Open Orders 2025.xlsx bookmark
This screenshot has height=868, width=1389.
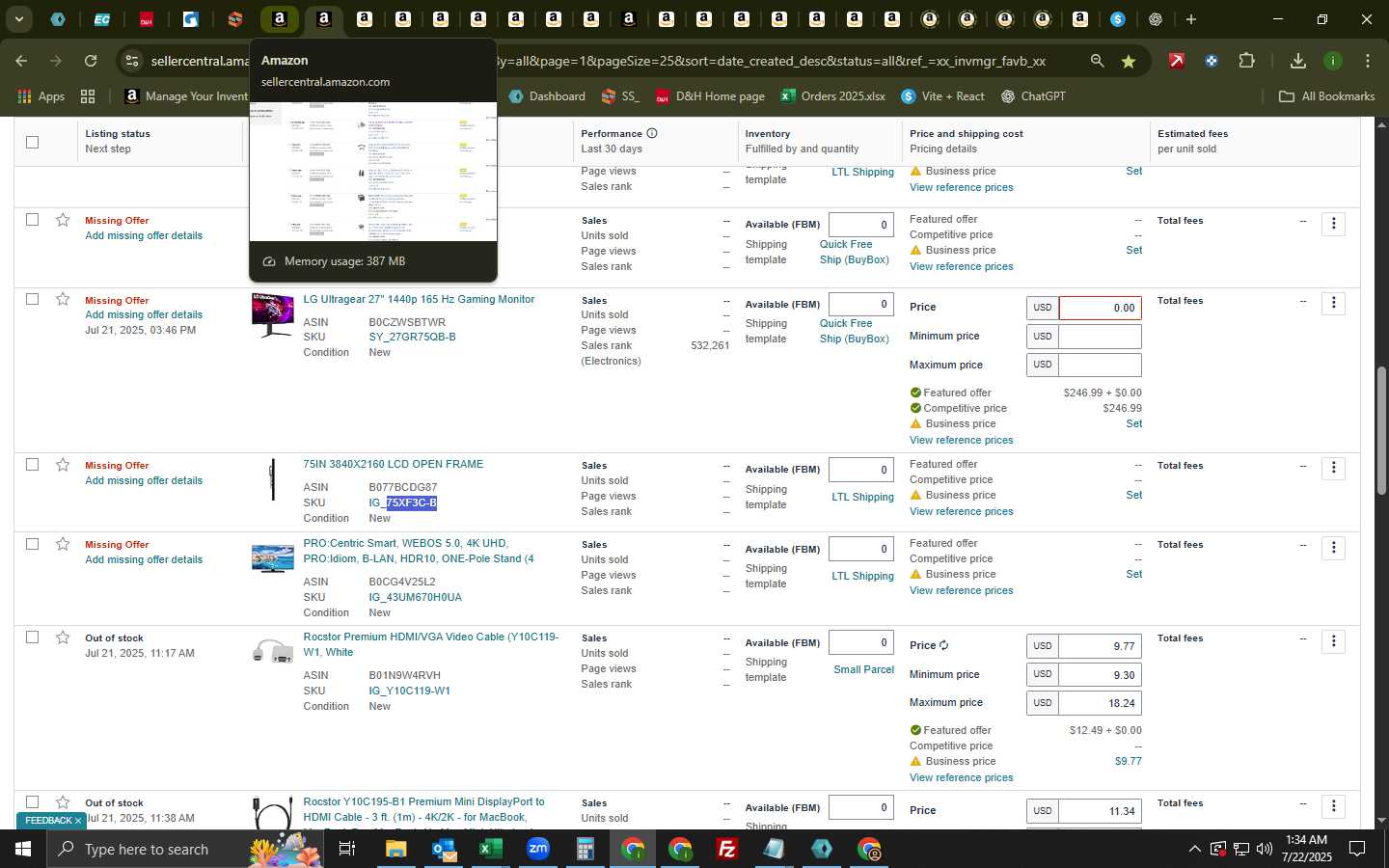(x=832, y=96)
